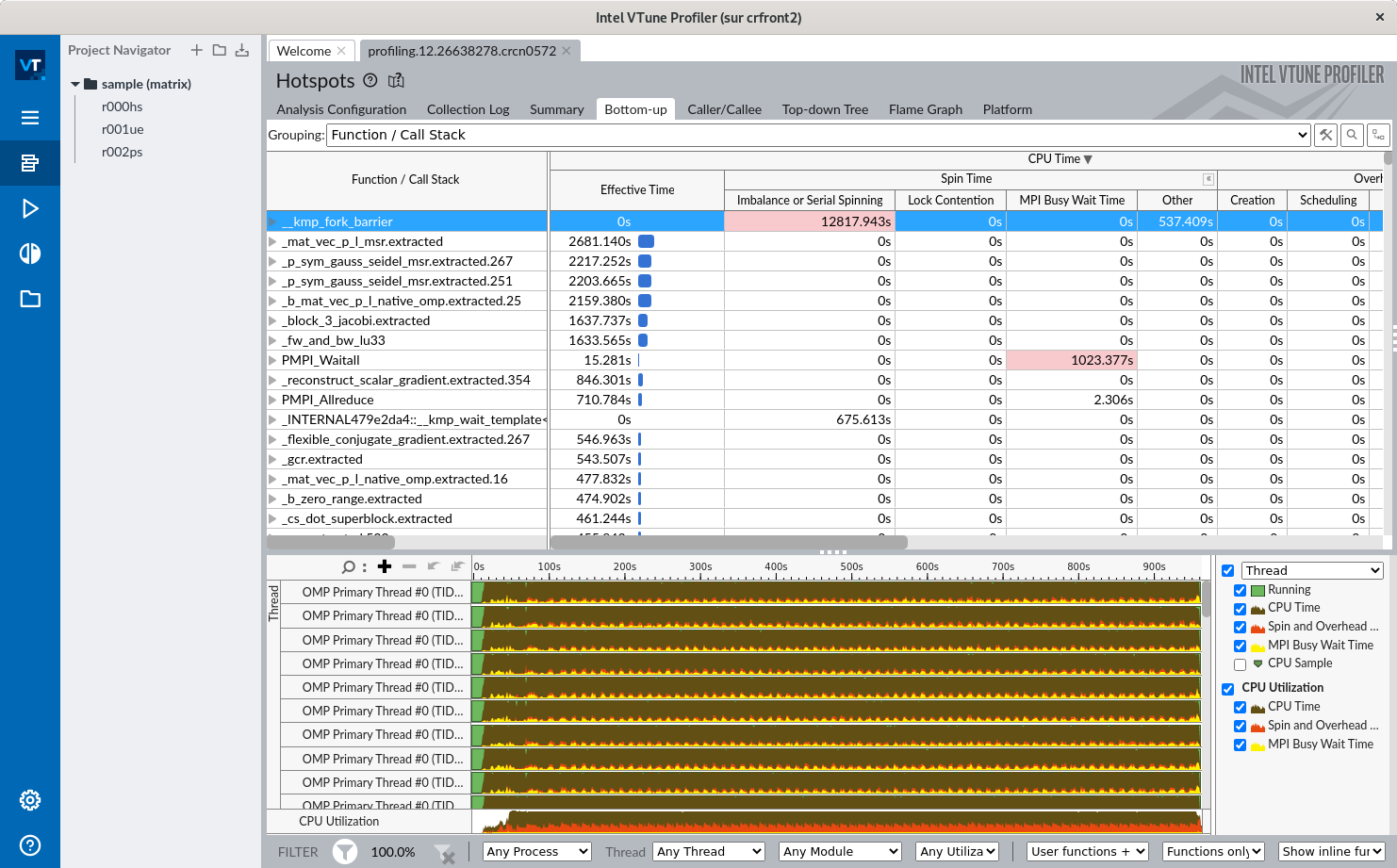Screen dimensions: 1397x868
Task: Open the hamburger menu in sidebar
Action: (30, 118)
